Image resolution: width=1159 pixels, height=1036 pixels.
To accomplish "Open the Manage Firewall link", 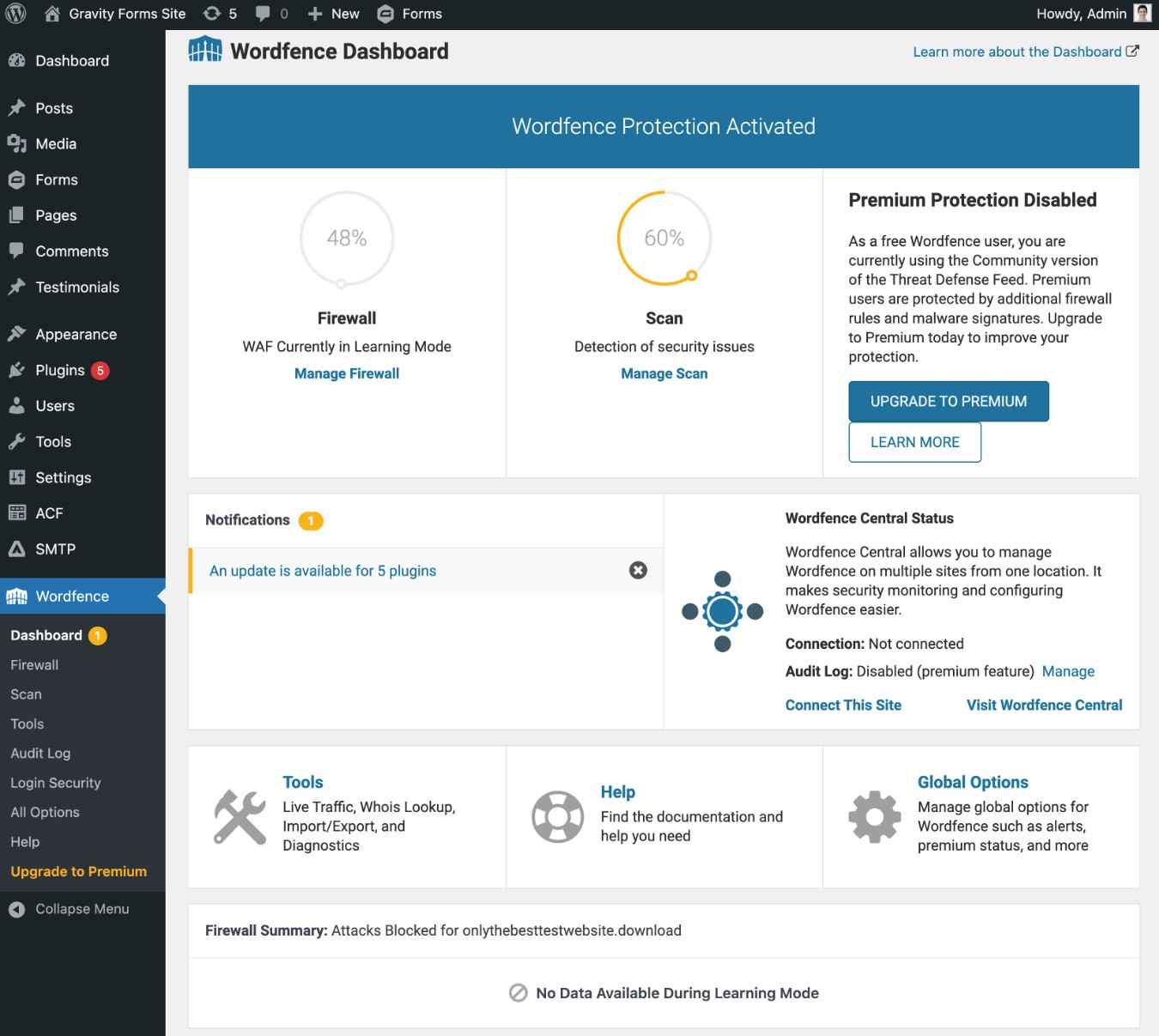I will point(346,373).
